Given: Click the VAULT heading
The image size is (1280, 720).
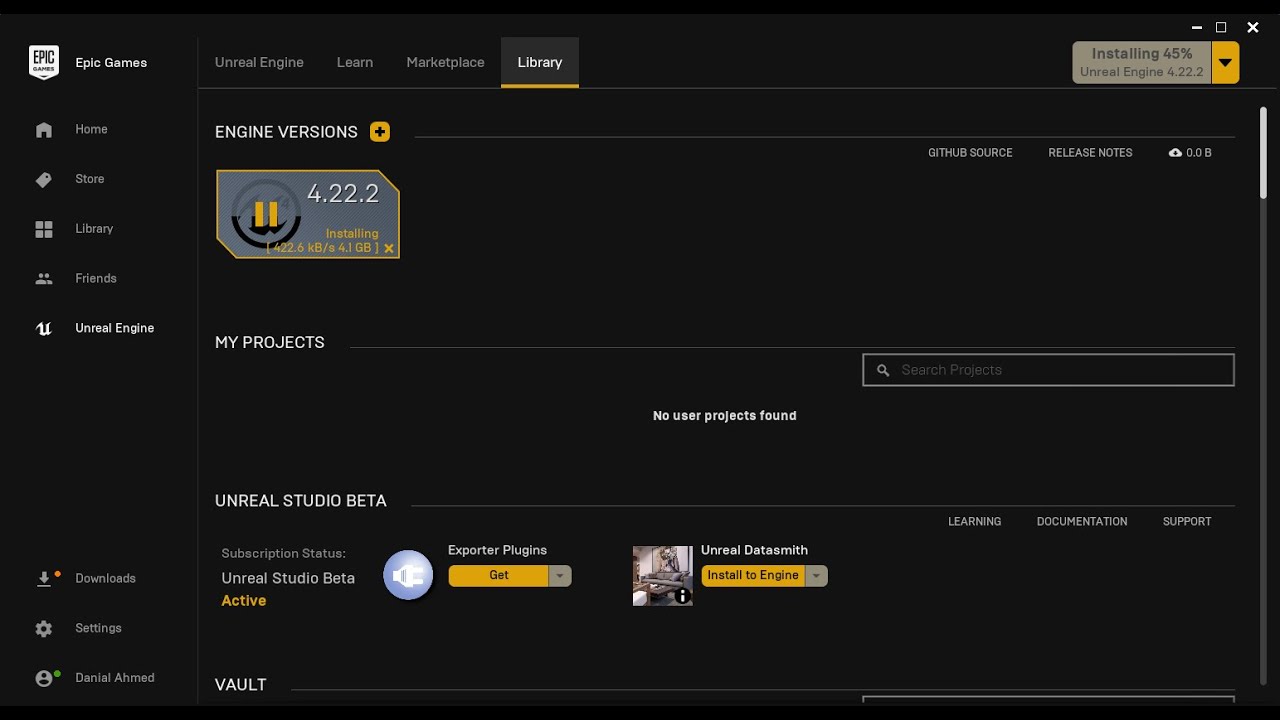Looking at the screenshot, I should 241,685.
